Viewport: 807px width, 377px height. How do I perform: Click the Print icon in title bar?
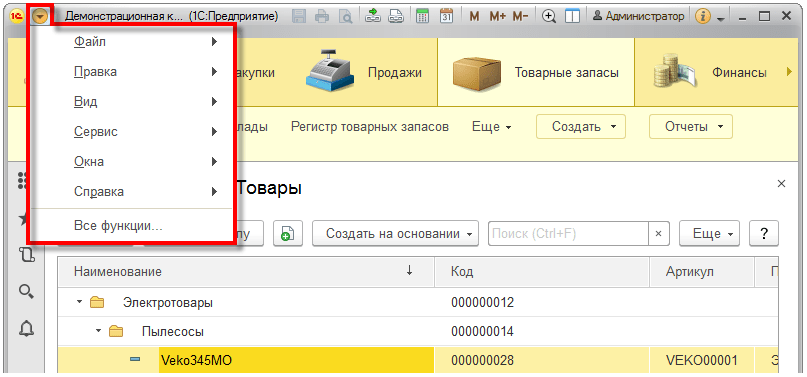(x=322, y=16)
